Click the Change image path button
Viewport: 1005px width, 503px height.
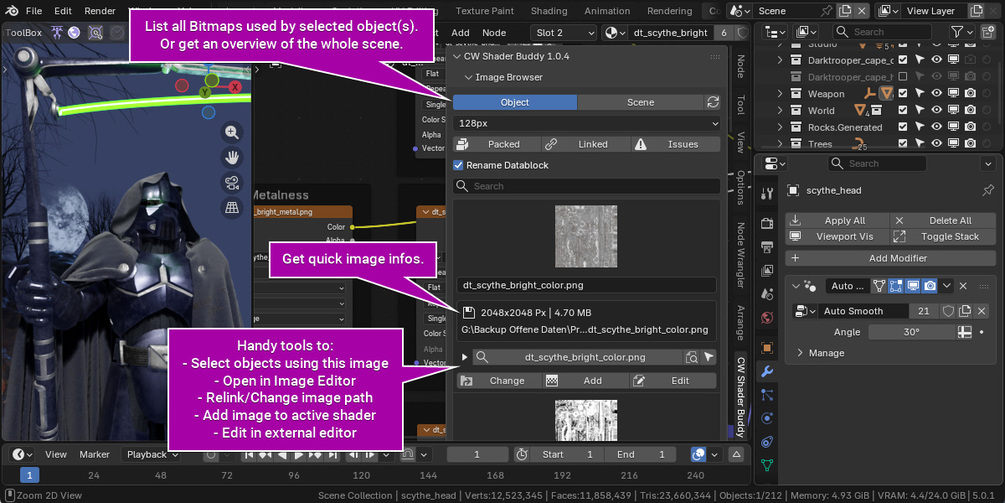pyautogui.click(x=500, y=381)
